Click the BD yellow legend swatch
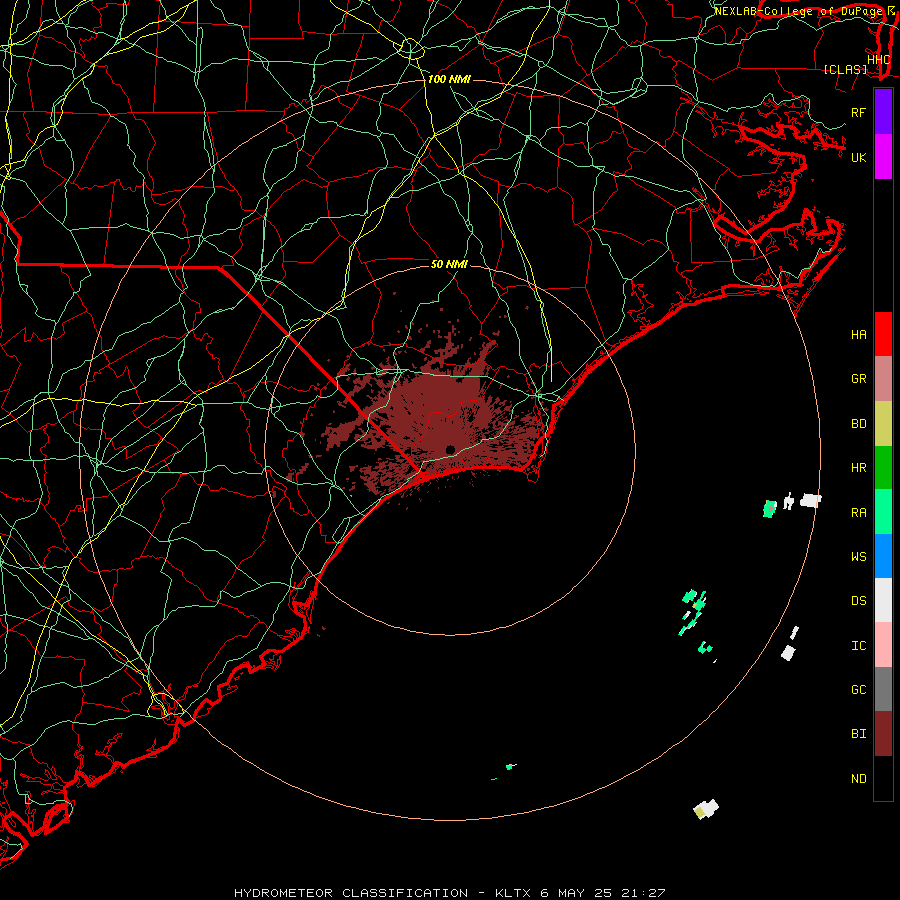This screenshot has height=900, width=900. click(883, 423)
